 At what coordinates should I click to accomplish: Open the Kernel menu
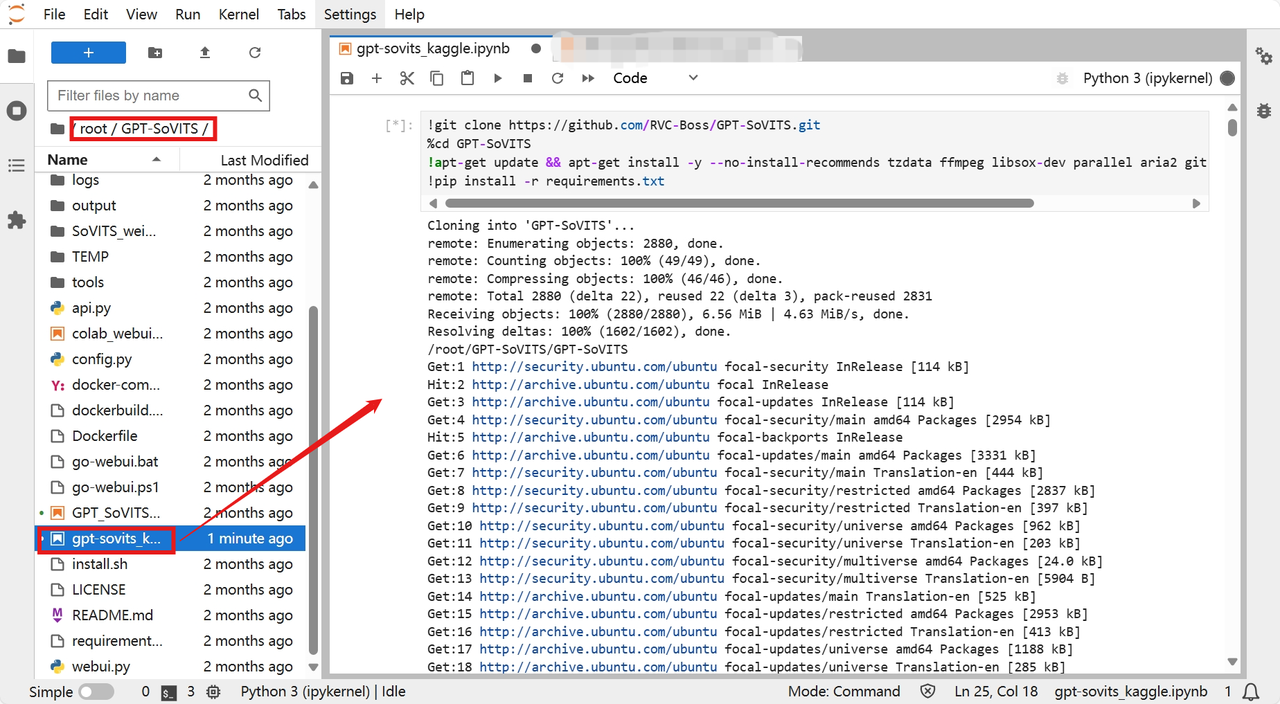239,14
